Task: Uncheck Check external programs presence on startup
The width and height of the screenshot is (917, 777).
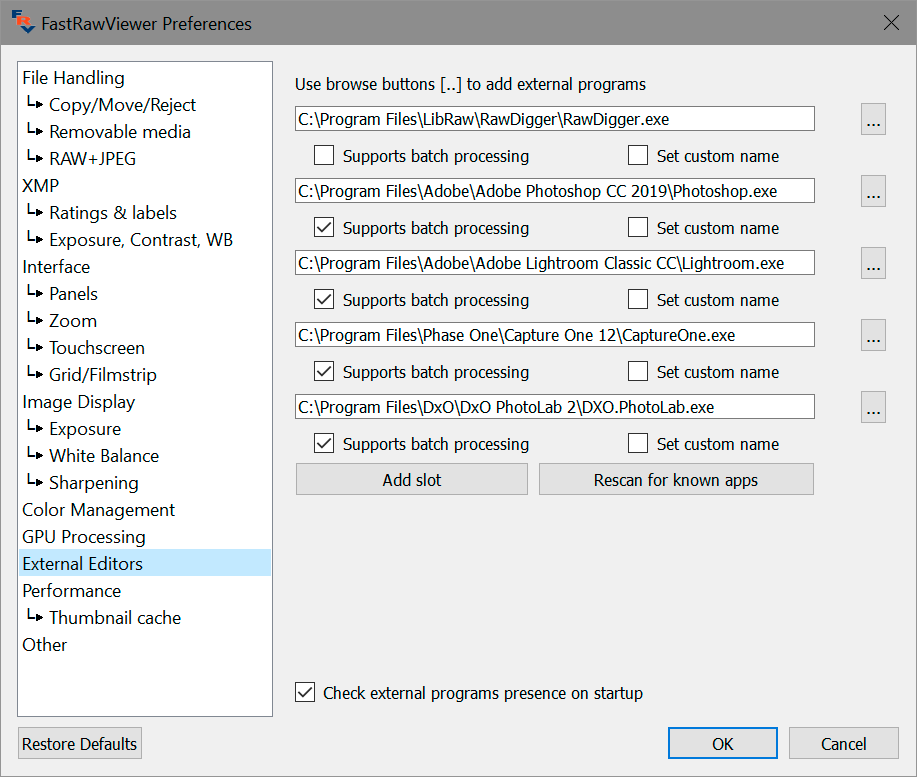Action: click(x=305, y=693)
